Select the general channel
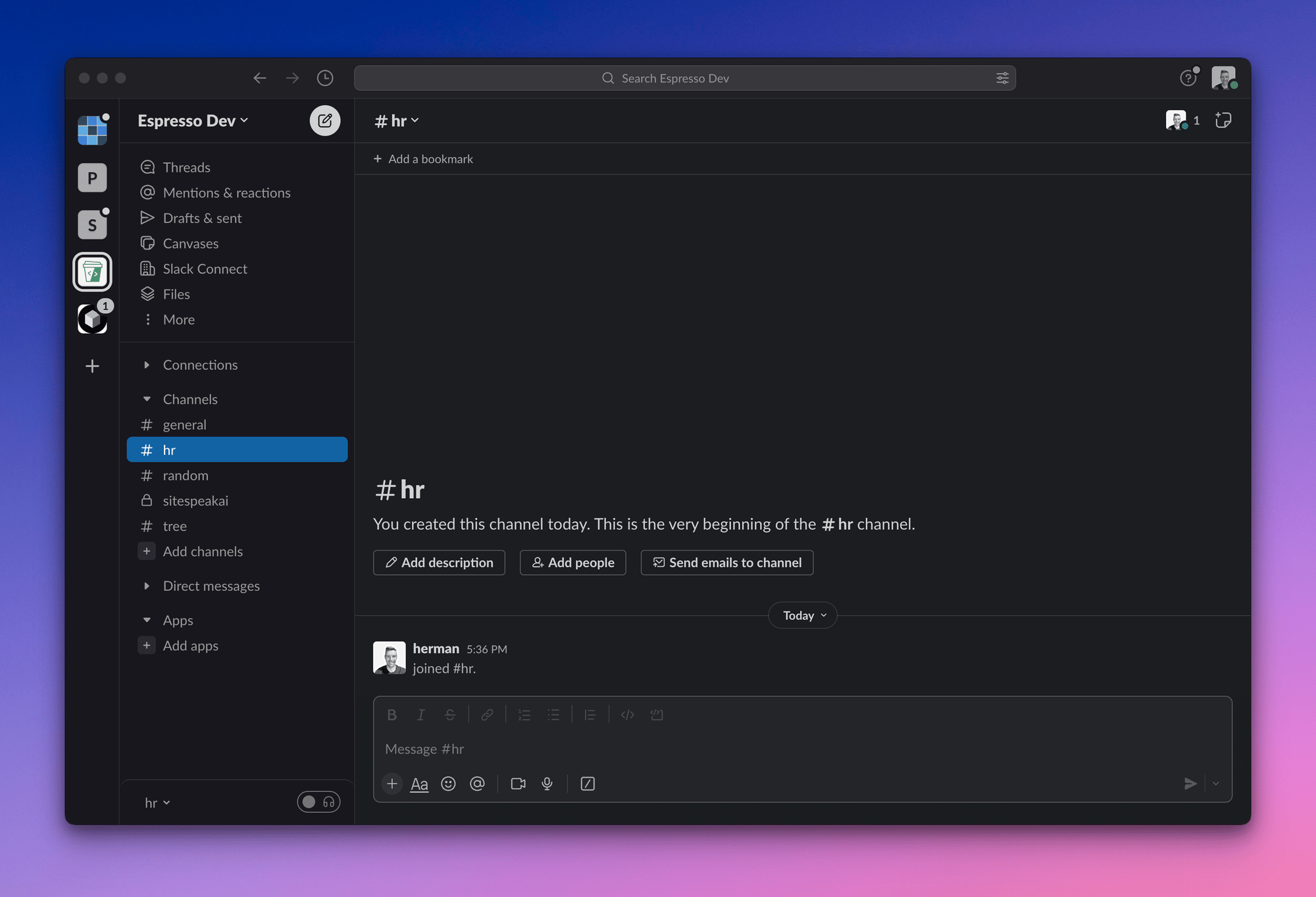 point(238,425)
